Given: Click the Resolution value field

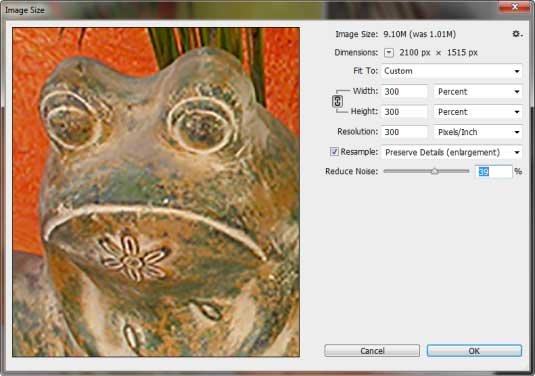Looking at the screenshot, I should coord(404,132).
